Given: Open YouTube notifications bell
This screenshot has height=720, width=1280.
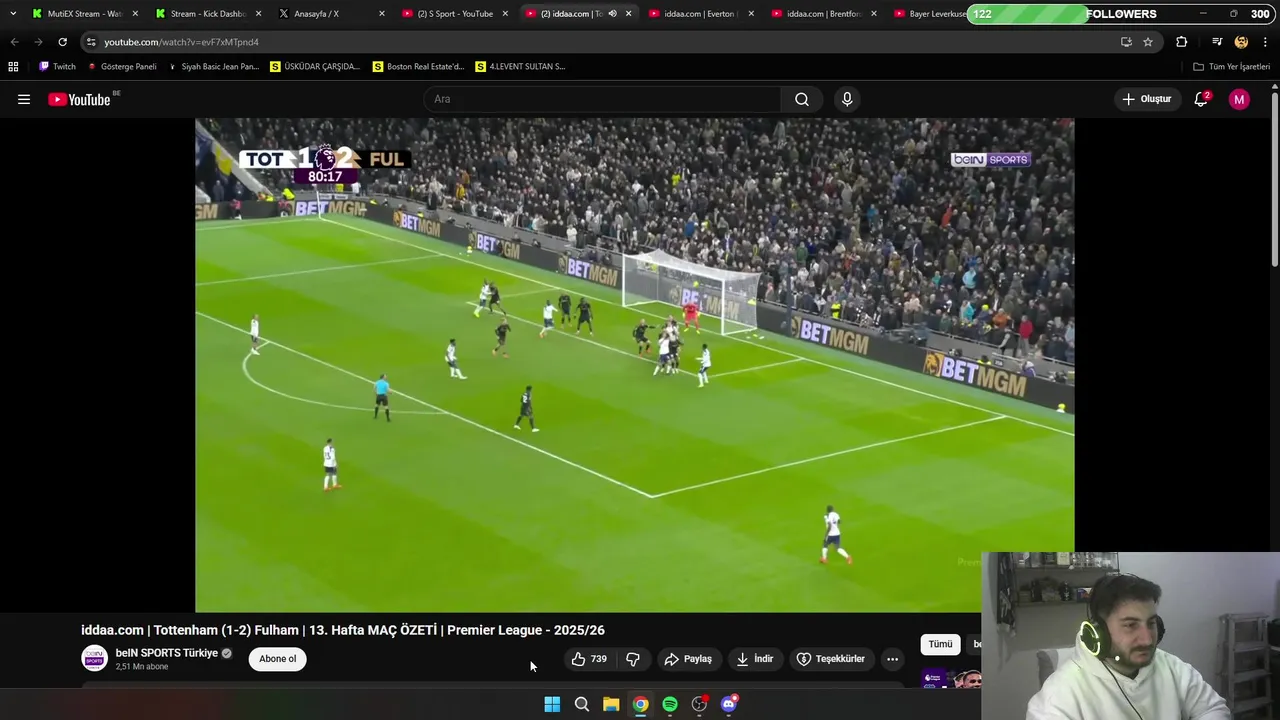Looking at the screenshot, I should click(1201, 99).
